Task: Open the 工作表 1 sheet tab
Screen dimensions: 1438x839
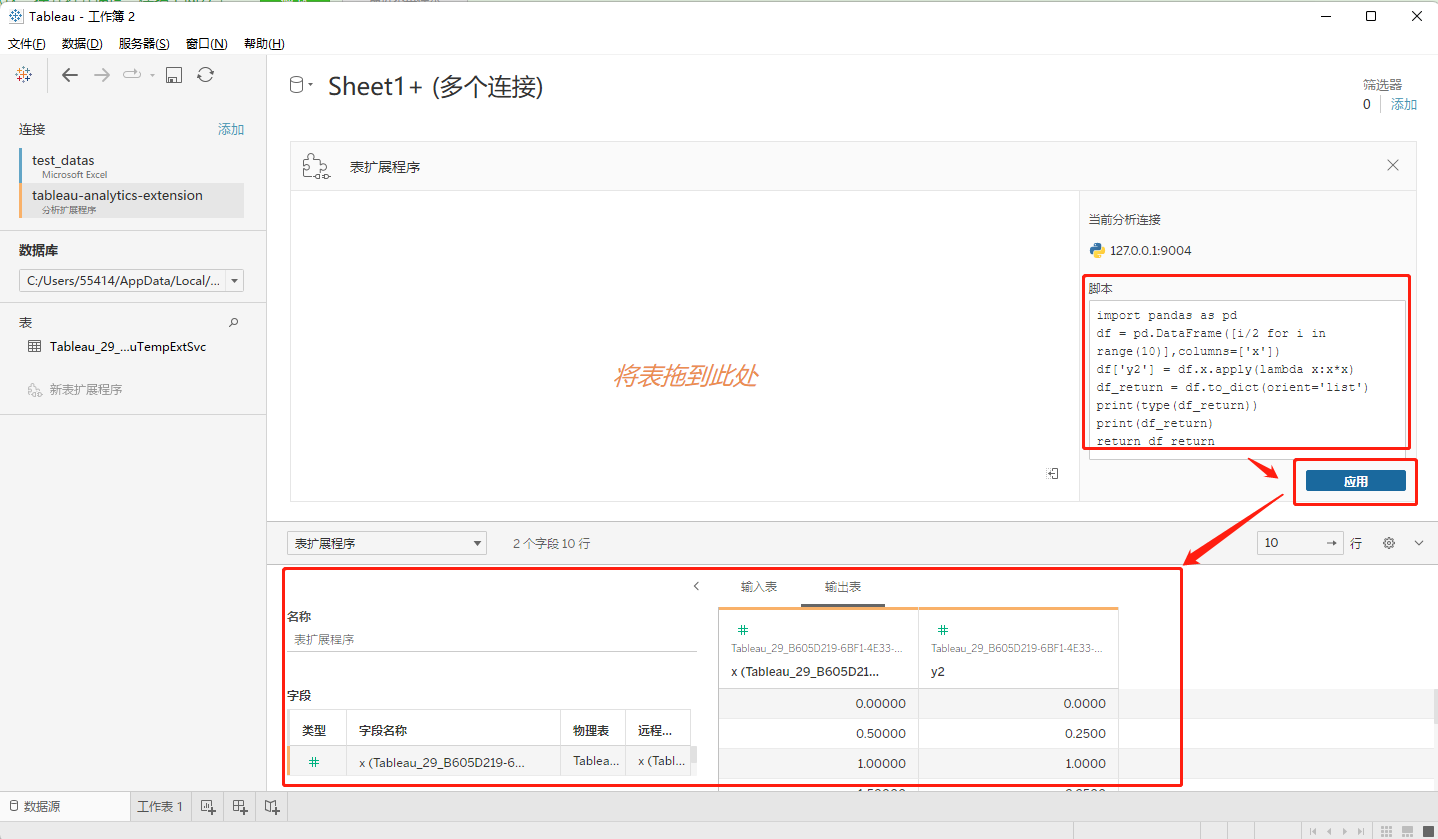Action: point(160,806)
